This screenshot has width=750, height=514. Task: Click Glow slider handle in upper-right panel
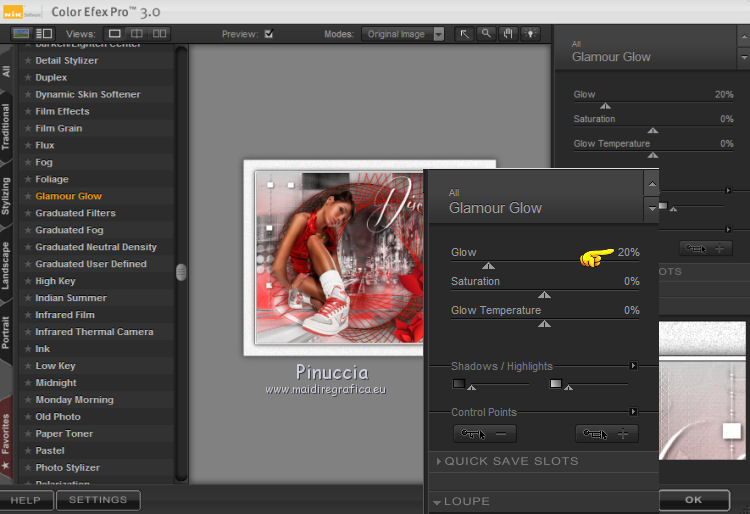(605, 106)
